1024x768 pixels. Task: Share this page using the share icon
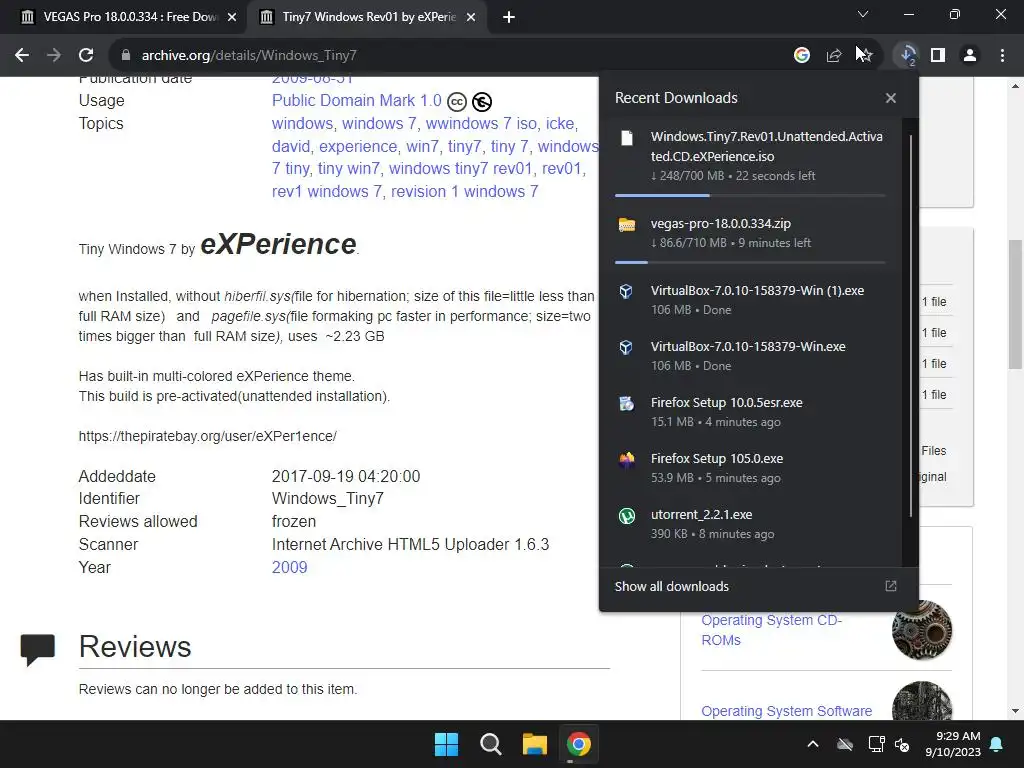(833, 56)
